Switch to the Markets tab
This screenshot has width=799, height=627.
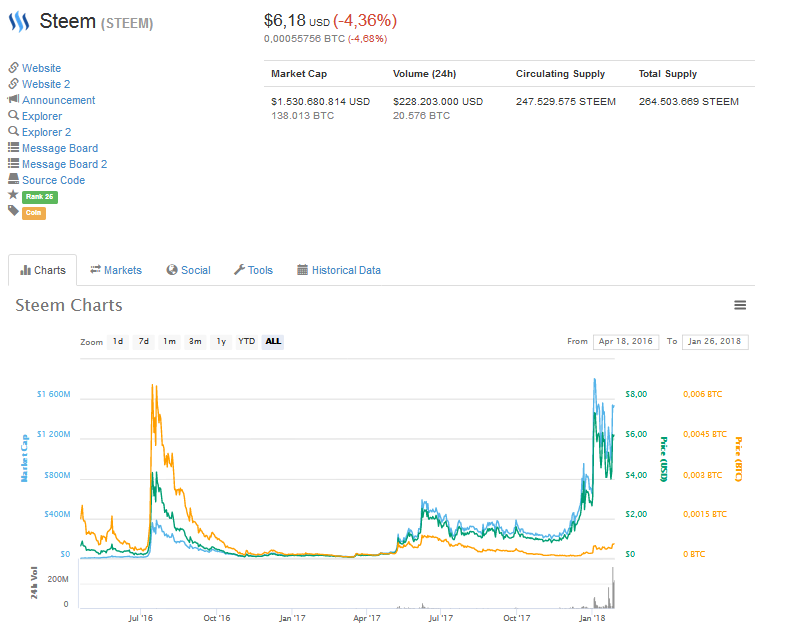point(116,270)
